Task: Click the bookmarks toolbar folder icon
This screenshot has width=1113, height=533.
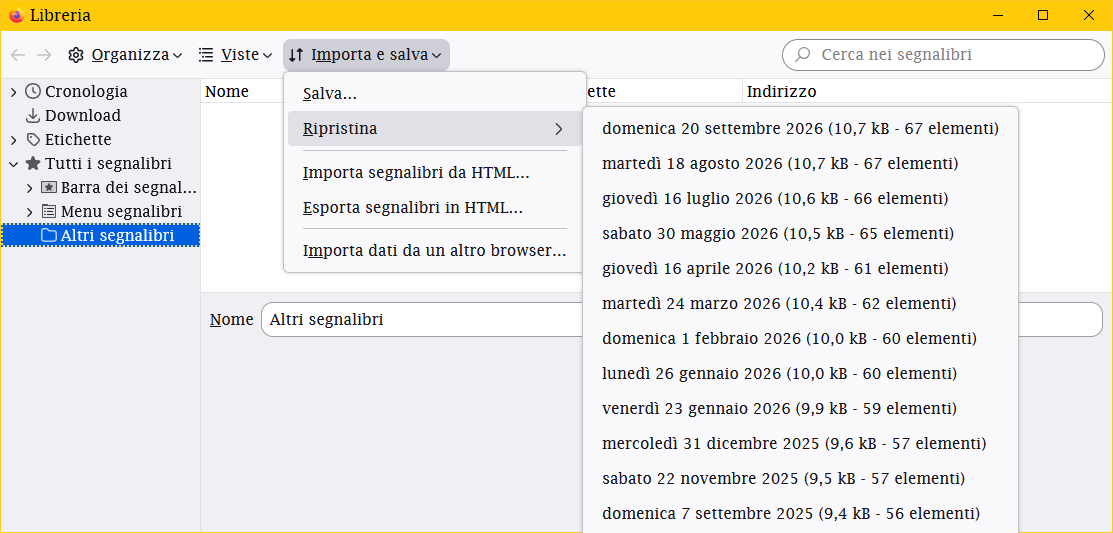Action: (49, 188)
